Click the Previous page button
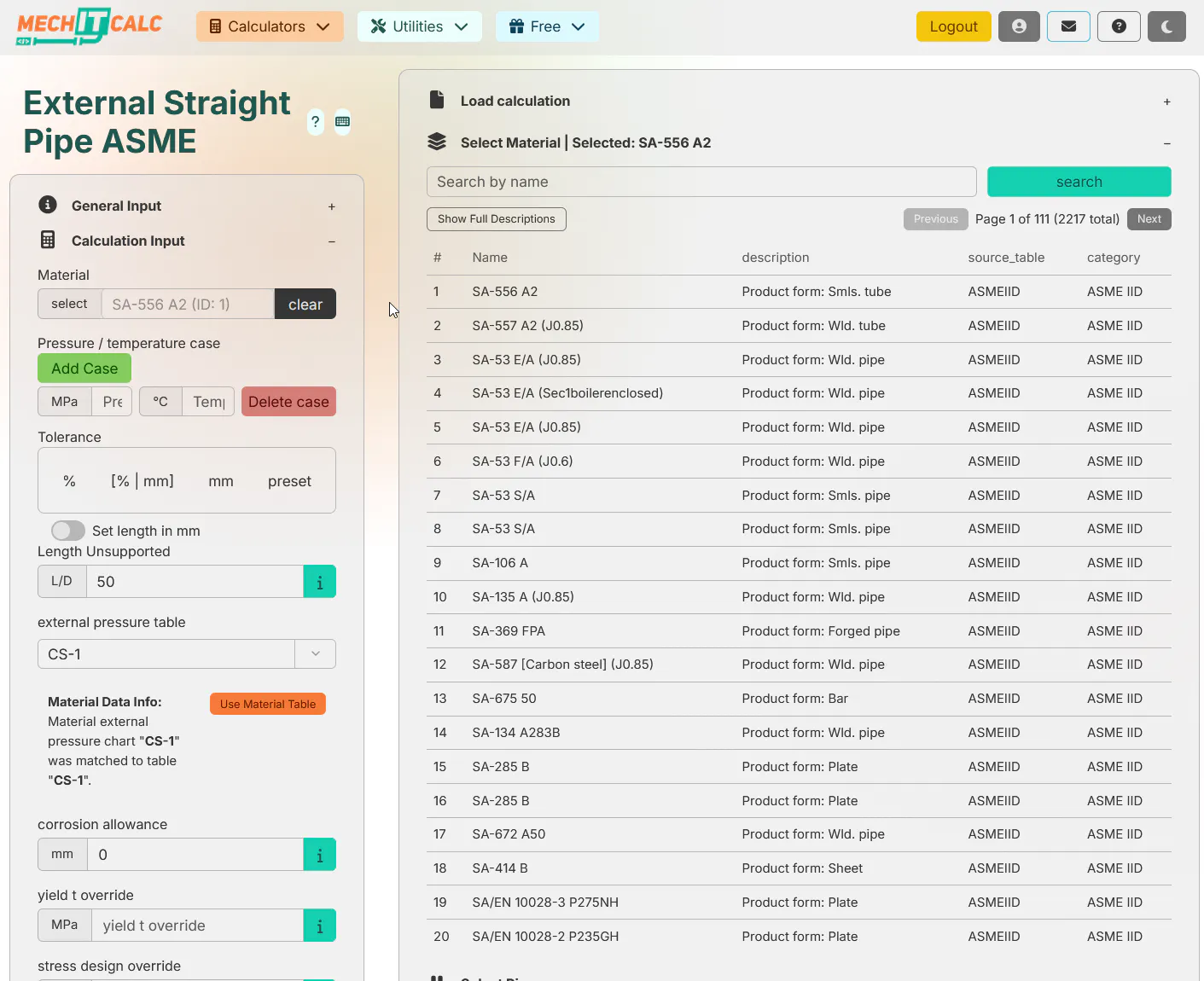The image size is (1204, 981). [936, 219]
